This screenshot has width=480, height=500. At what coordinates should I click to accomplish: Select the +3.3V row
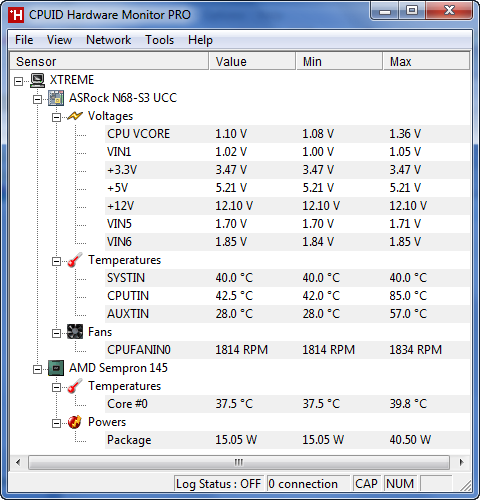287,170
